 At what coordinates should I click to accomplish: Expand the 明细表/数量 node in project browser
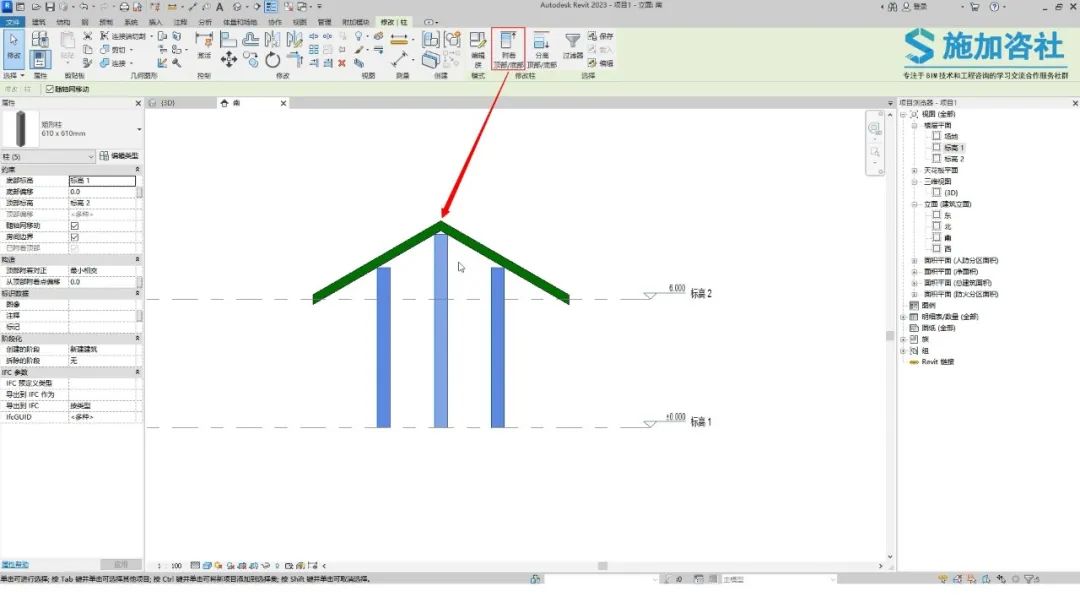(x=903, y=317)
